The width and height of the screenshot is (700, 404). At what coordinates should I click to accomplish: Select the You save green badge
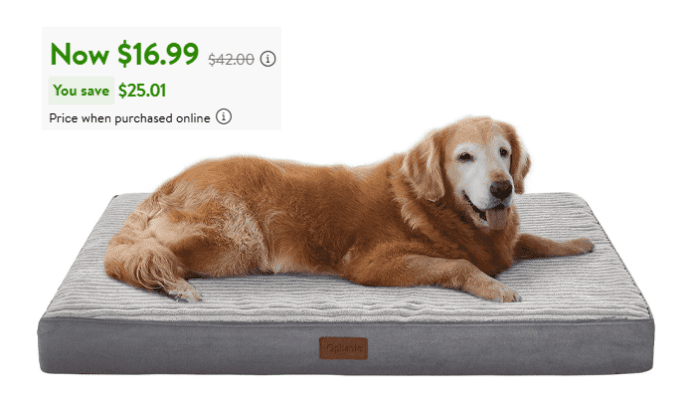[x=81, y=91]
